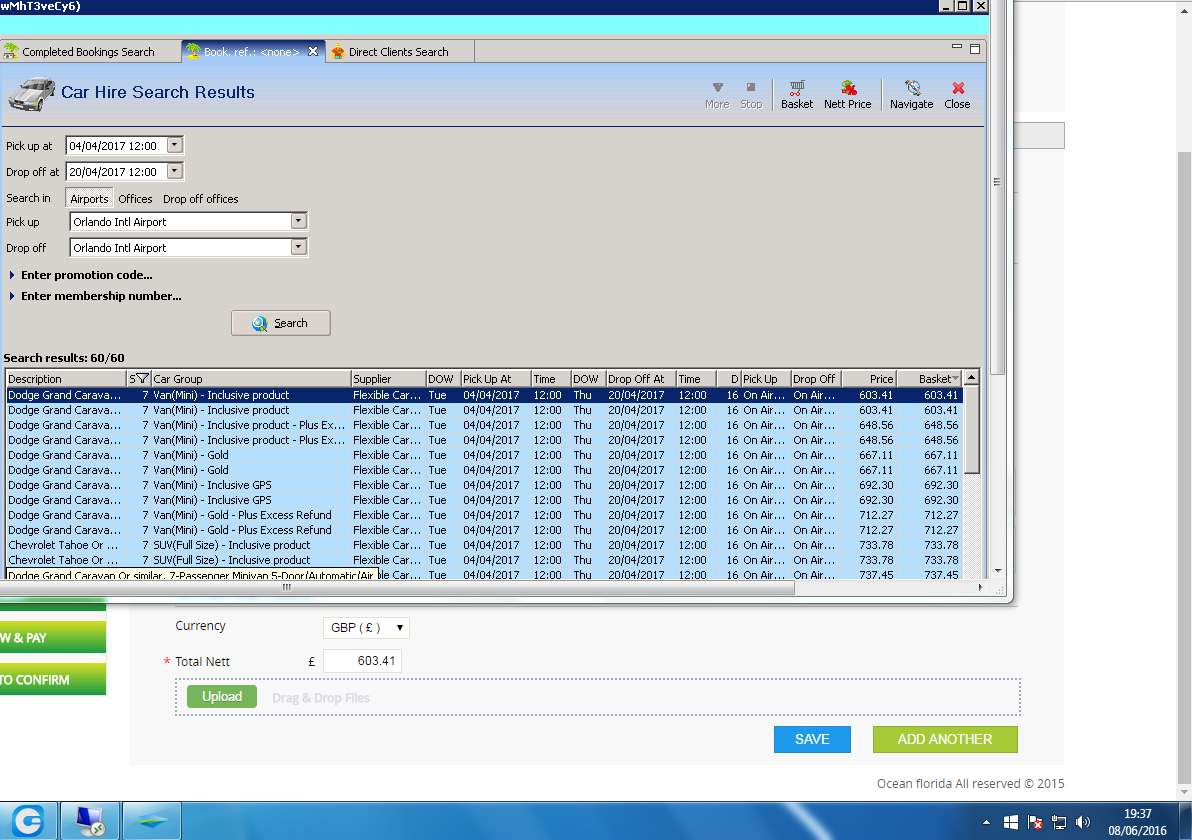Click the blue SAVE button

812,739
